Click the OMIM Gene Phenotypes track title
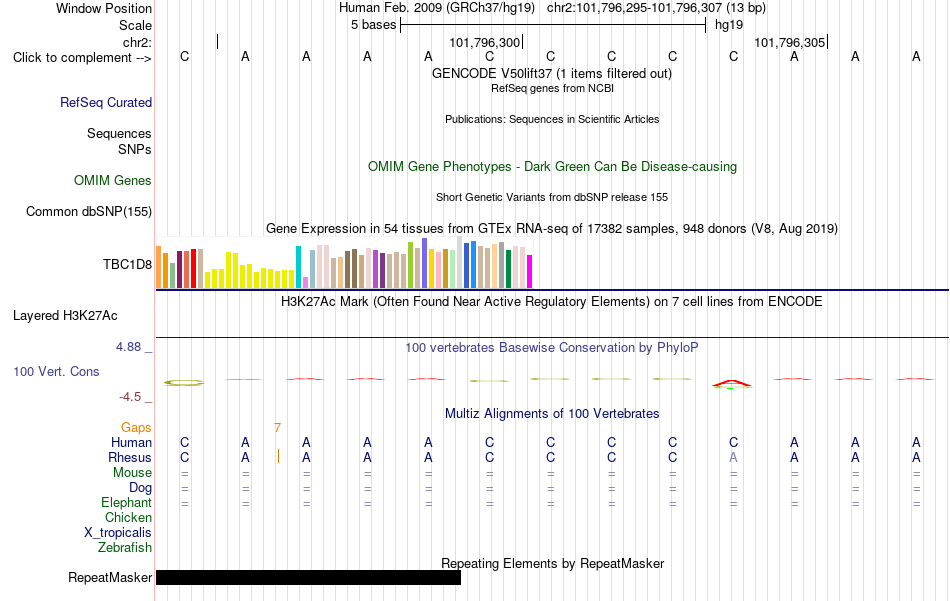 pyautogui.click(x=553, y=167)
